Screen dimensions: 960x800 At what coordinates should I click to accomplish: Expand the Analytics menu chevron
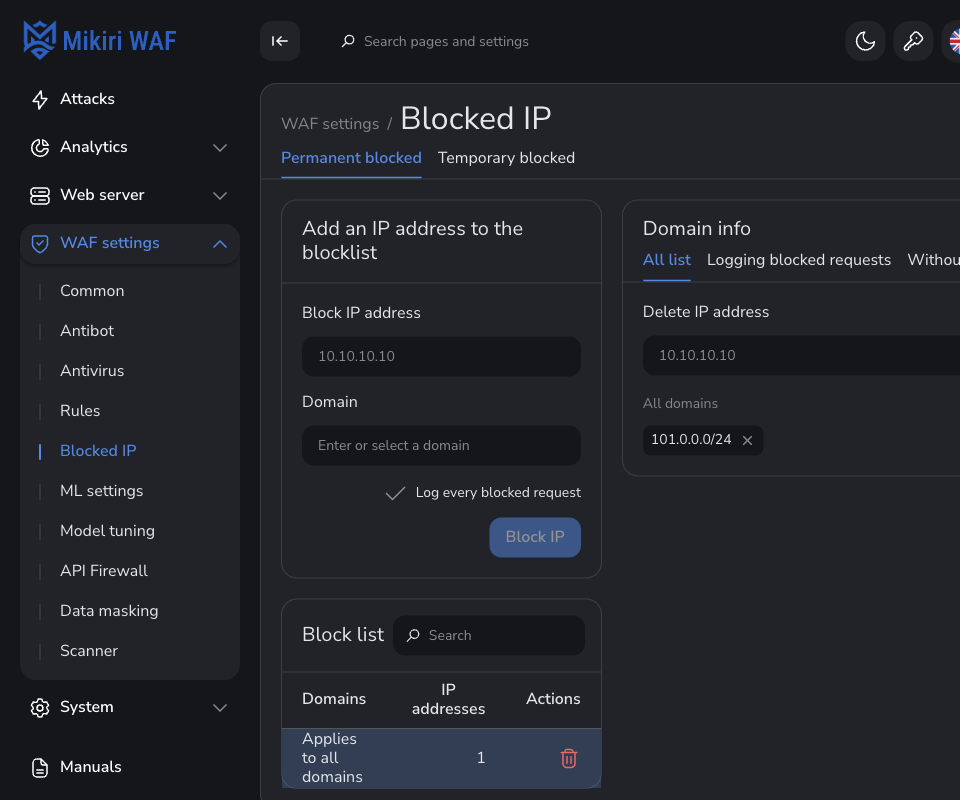(220, 148)
